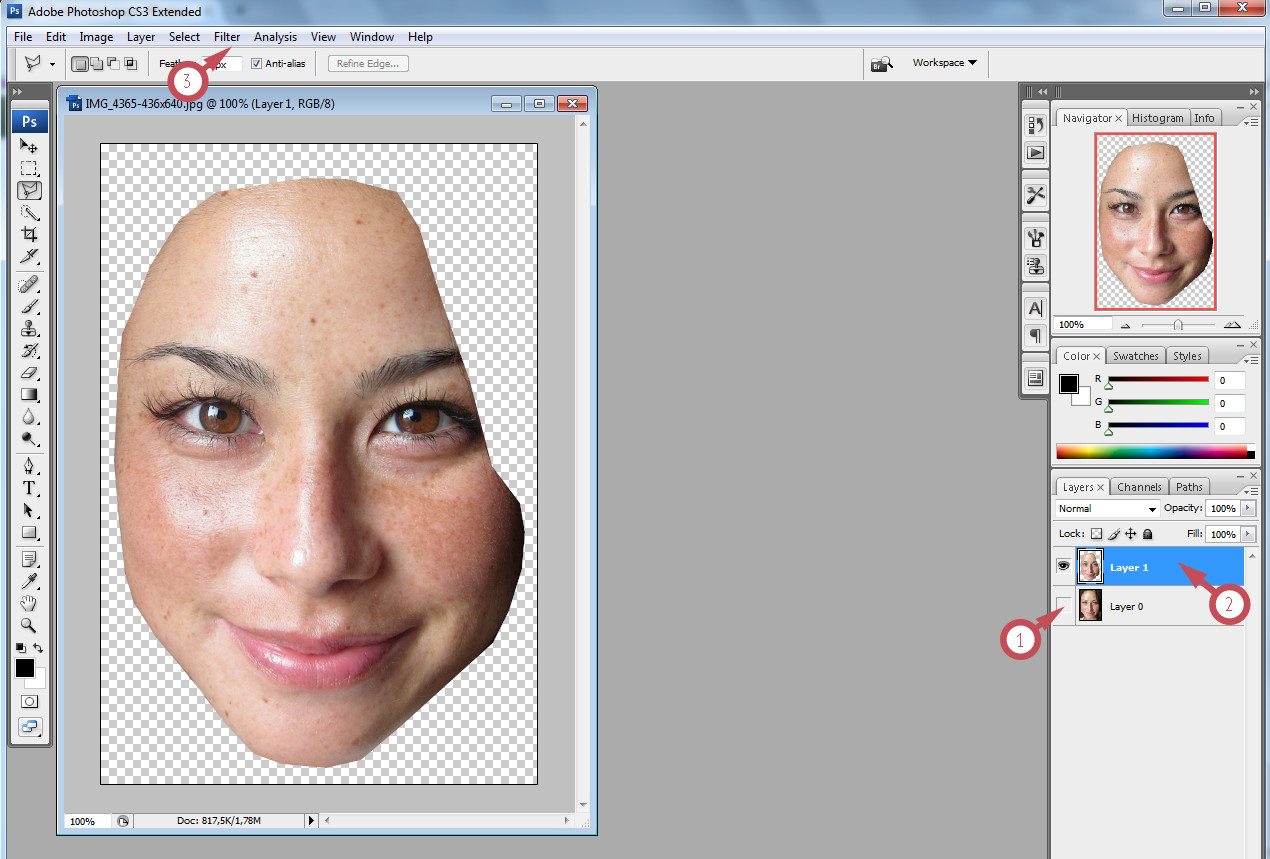The height and width of the screenshot is (859, 1270).
Task: Select the Polygonal Lasso tool in toolbox
Action: click(x=29, y=190)
